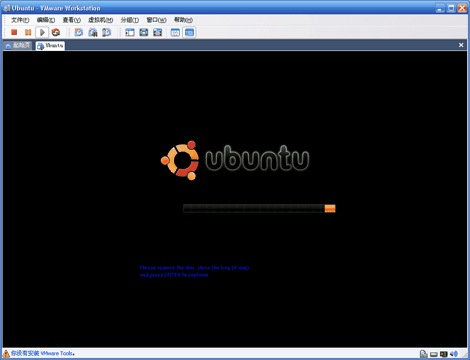470x360 pixels.
Task: Close the Ubuntu tab with X
Action: [x=461, y=45]
